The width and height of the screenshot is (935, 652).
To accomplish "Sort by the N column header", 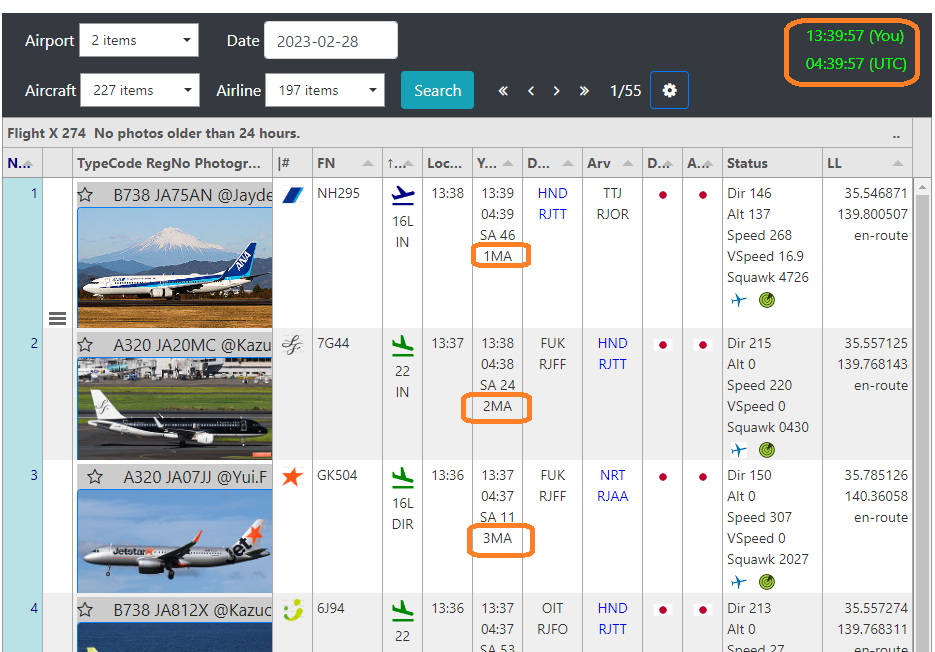I will (21, 163).
